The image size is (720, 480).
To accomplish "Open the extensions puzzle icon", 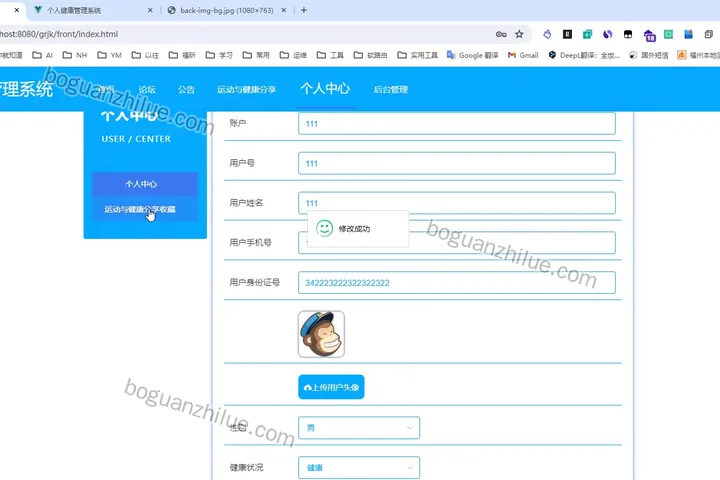I will point(709,34).
